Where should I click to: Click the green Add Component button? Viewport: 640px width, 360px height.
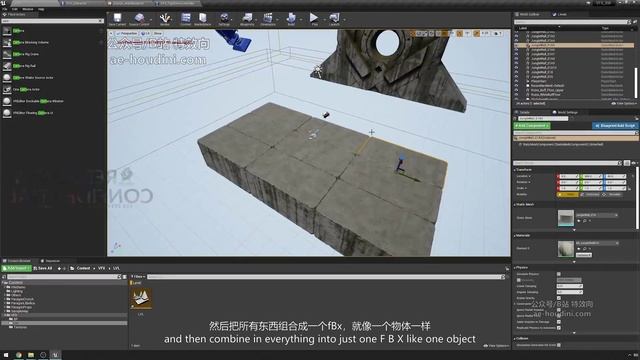pos(531,126)
